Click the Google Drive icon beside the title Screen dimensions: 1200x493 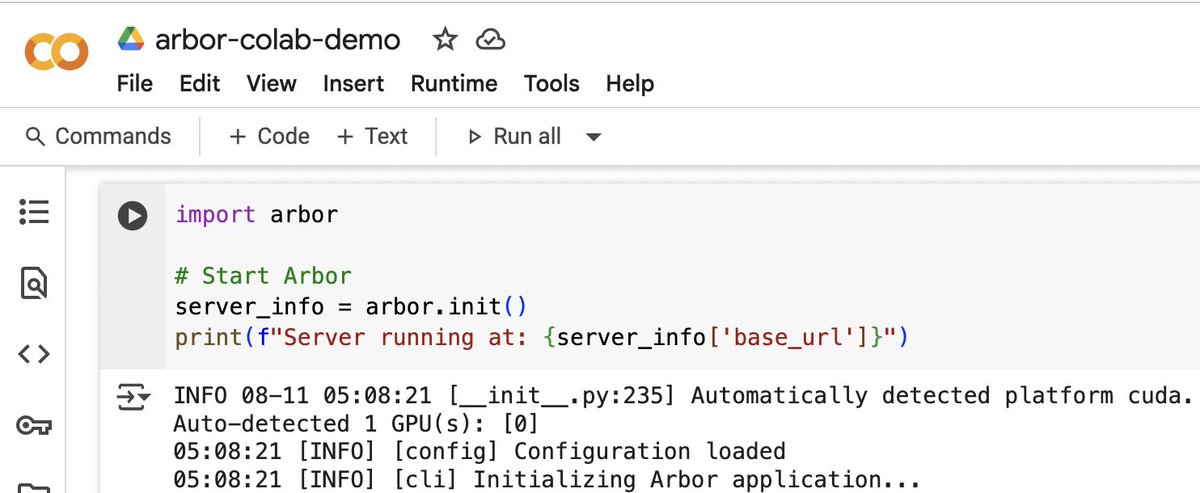[131, 39]
